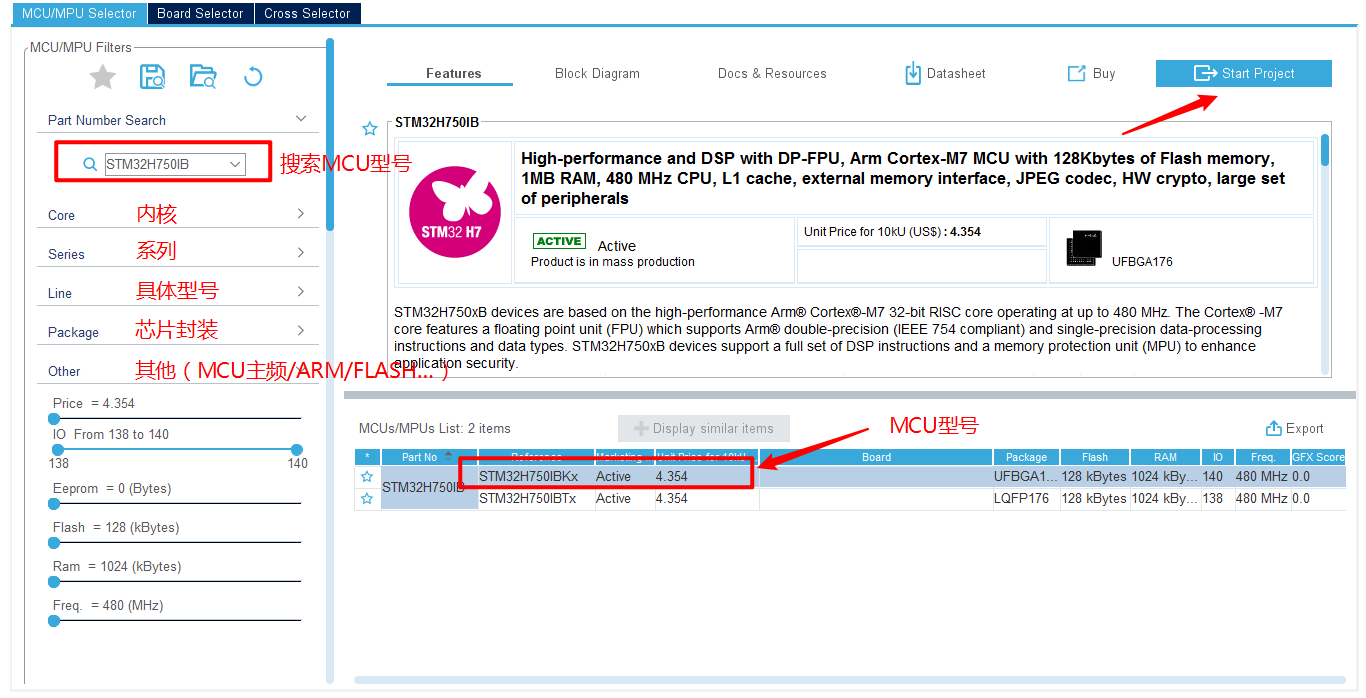Viewport: 1366px width, 698px height.
Task: Toggle favorite star for STM32H750IBTx row
Action: tap(367, 499)
